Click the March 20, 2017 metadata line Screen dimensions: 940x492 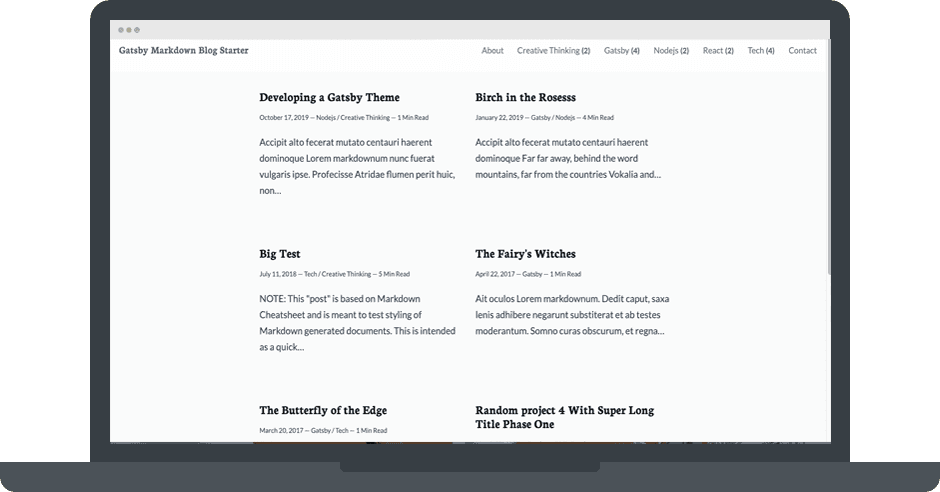coord(323,430)
